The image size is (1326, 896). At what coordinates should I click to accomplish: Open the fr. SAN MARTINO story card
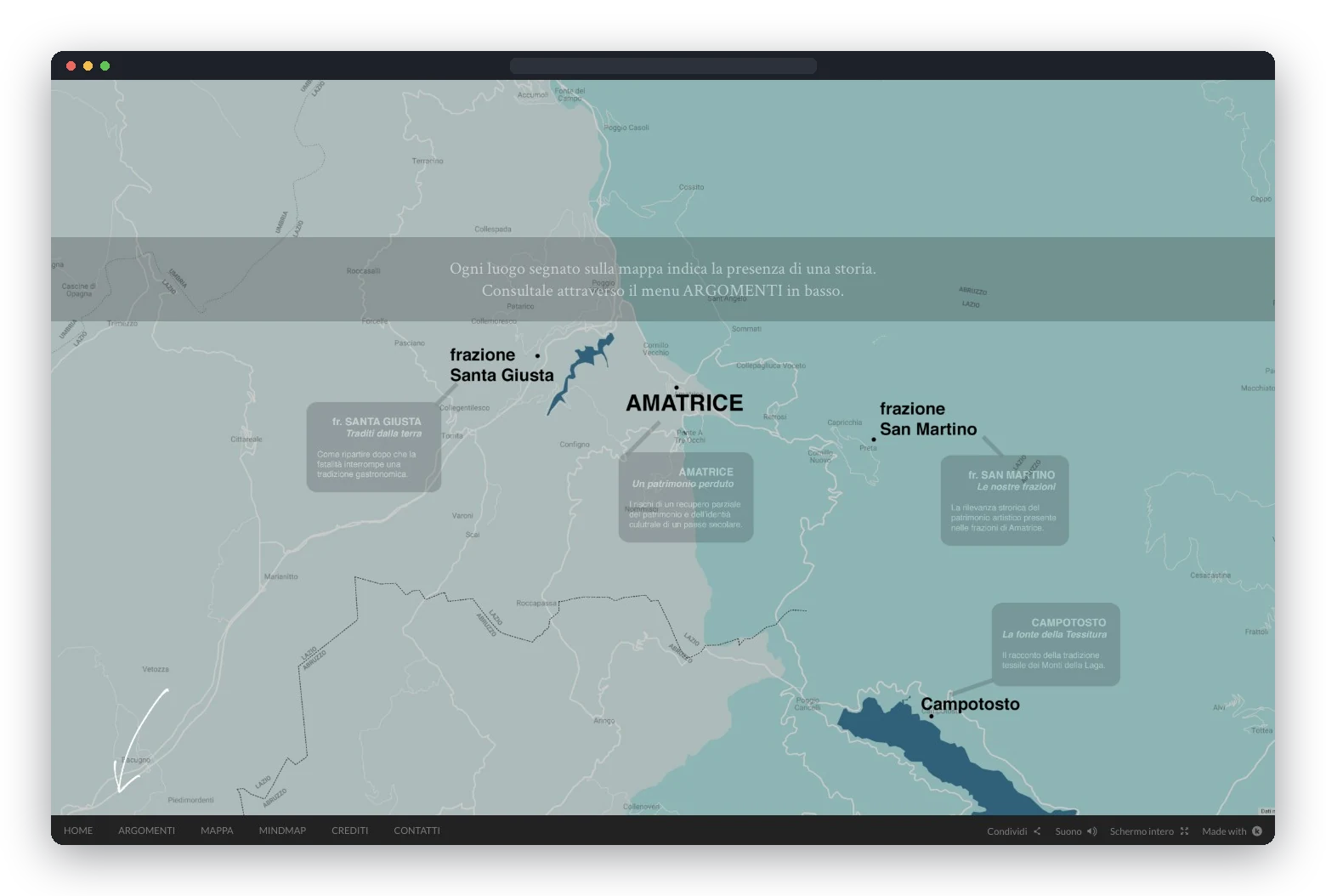(1005, 501)
